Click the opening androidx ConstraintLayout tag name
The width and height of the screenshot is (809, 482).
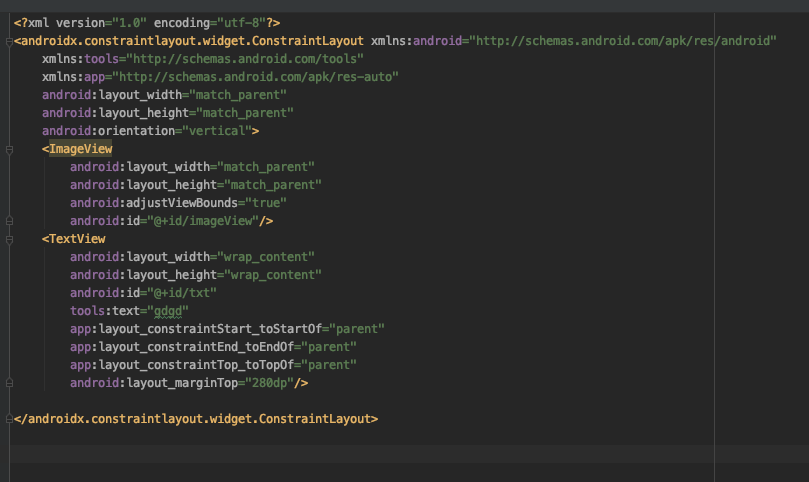192,41
